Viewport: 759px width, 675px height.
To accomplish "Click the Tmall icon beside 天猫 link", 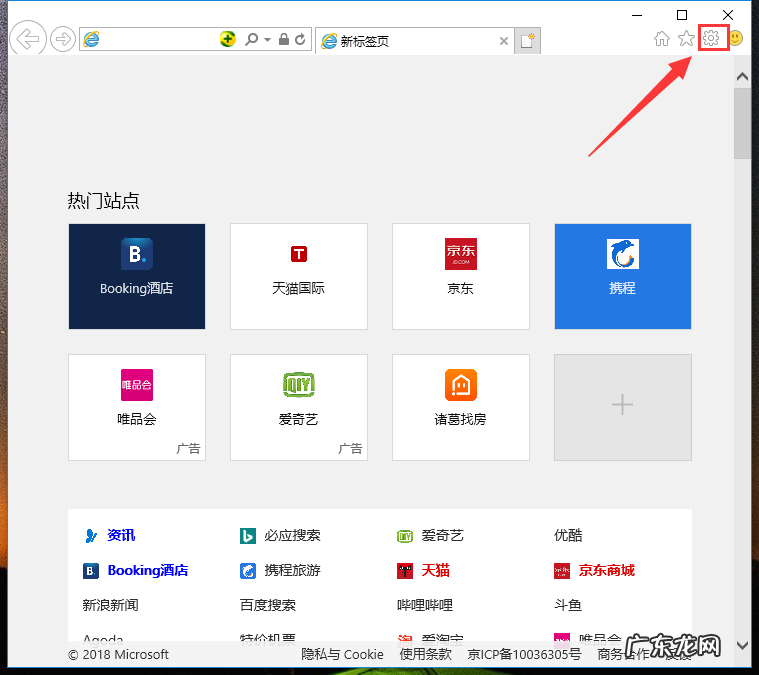I will 405,571.
